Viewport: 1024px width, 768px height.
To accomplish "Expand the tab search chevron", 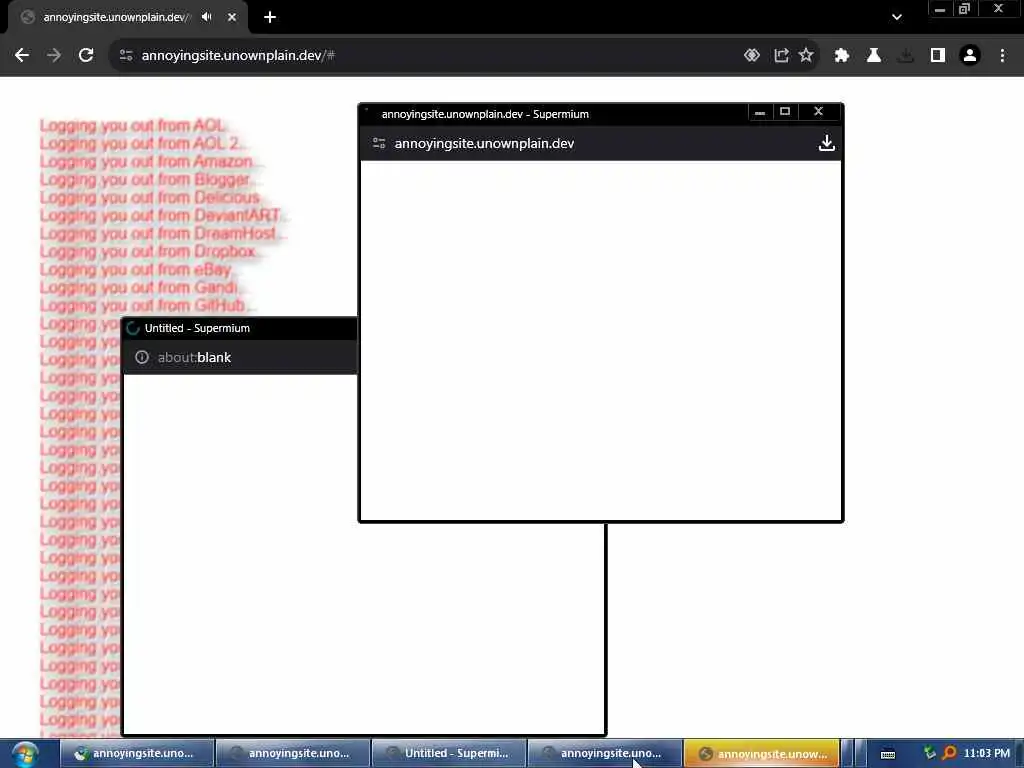I will 897,17.
